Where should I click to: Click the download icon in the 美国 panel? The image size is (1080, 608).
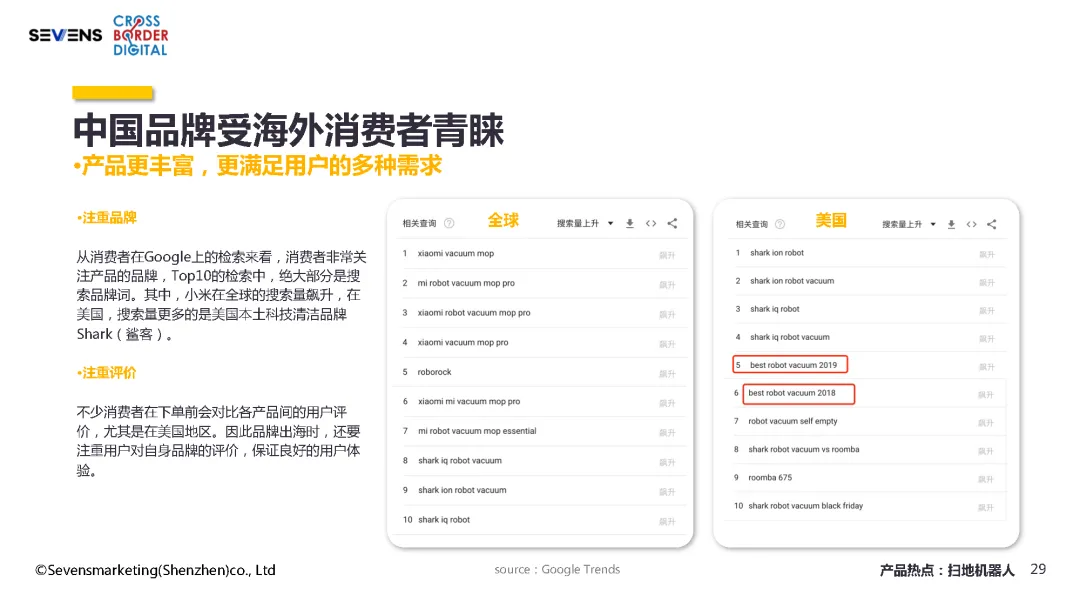point(951,224)
